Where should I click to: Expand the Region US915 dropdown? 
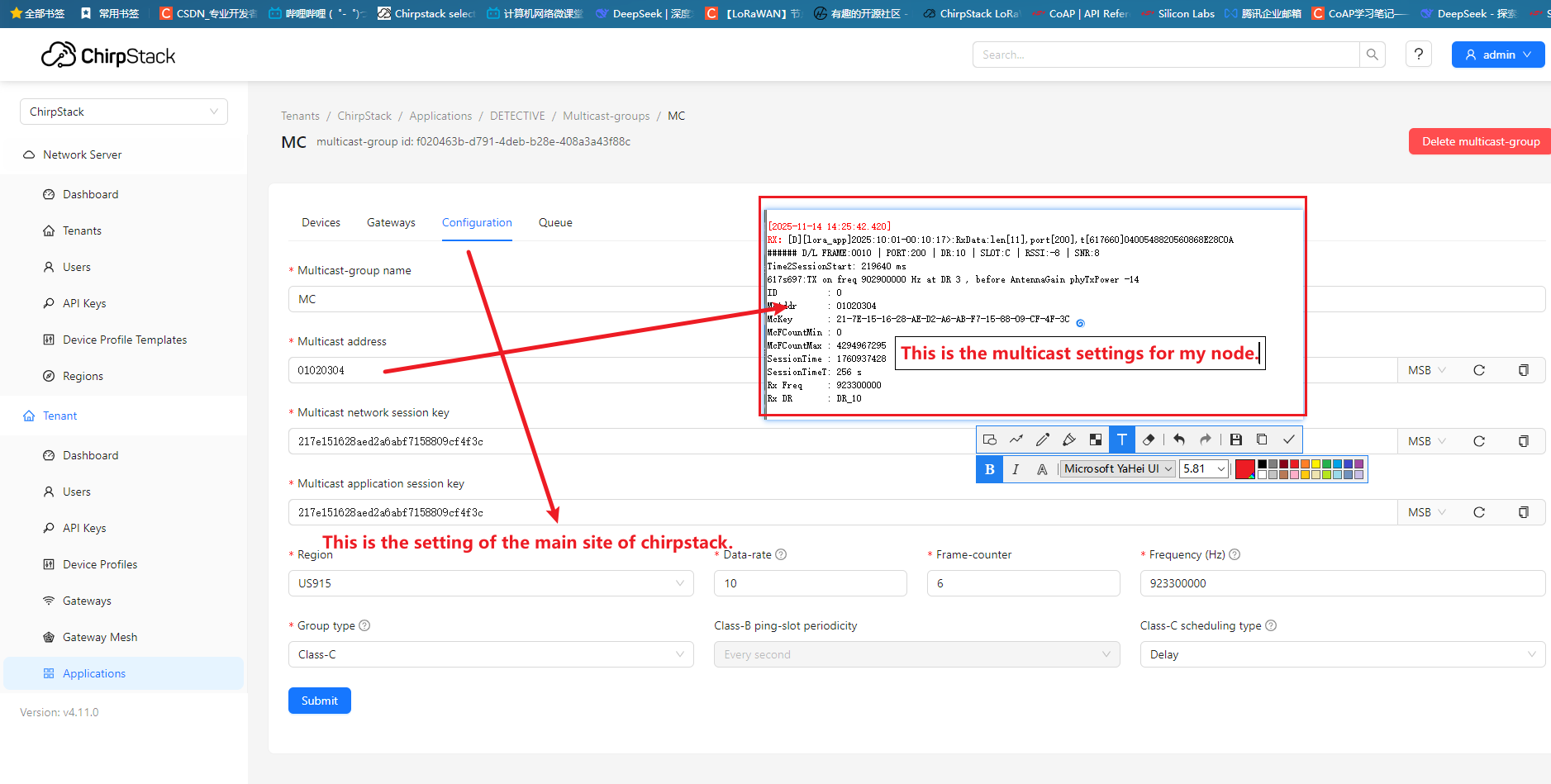point(491,583)
